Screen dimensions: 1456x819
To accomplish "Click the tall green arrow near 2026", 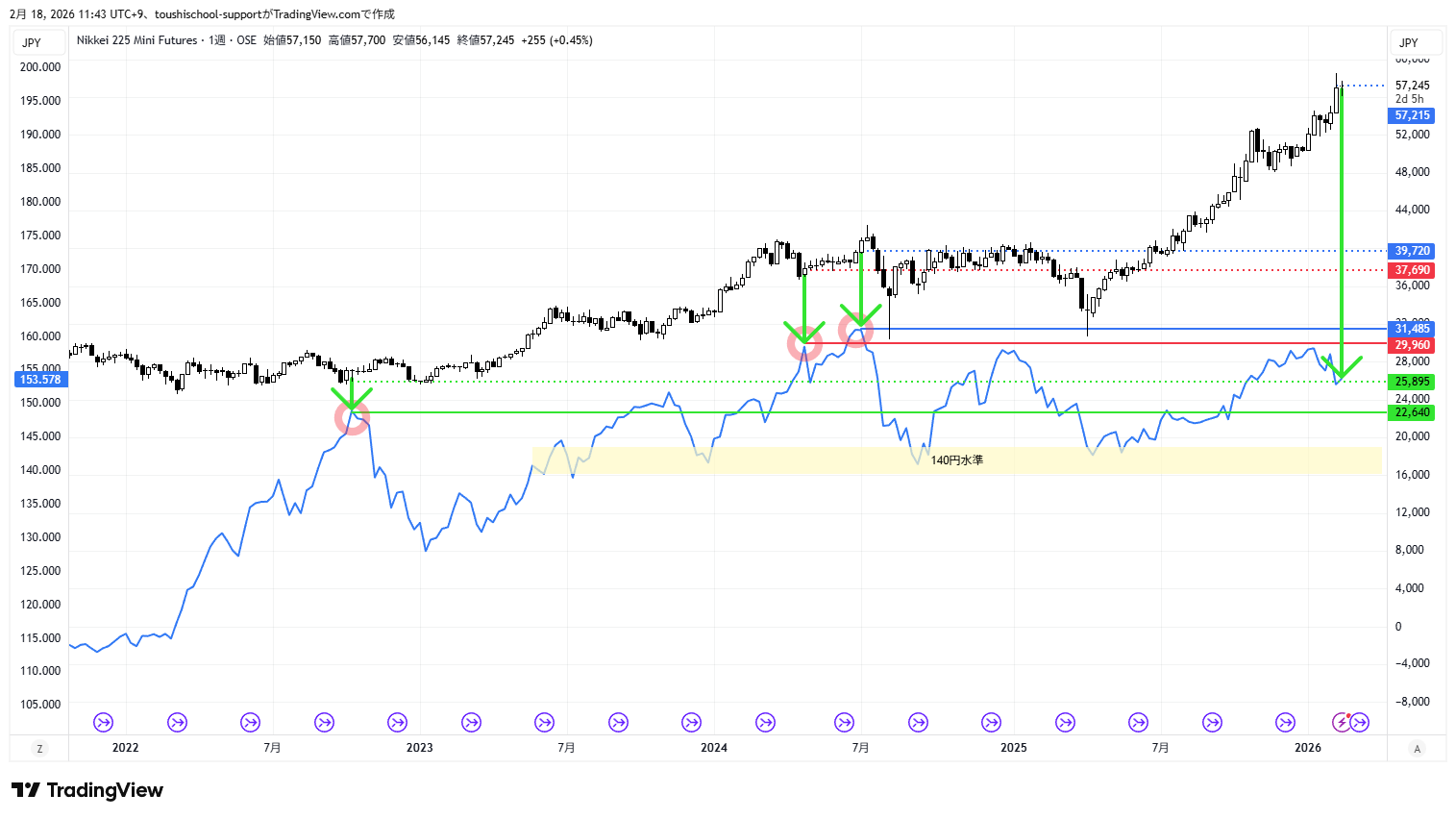I will (1341, 231).
